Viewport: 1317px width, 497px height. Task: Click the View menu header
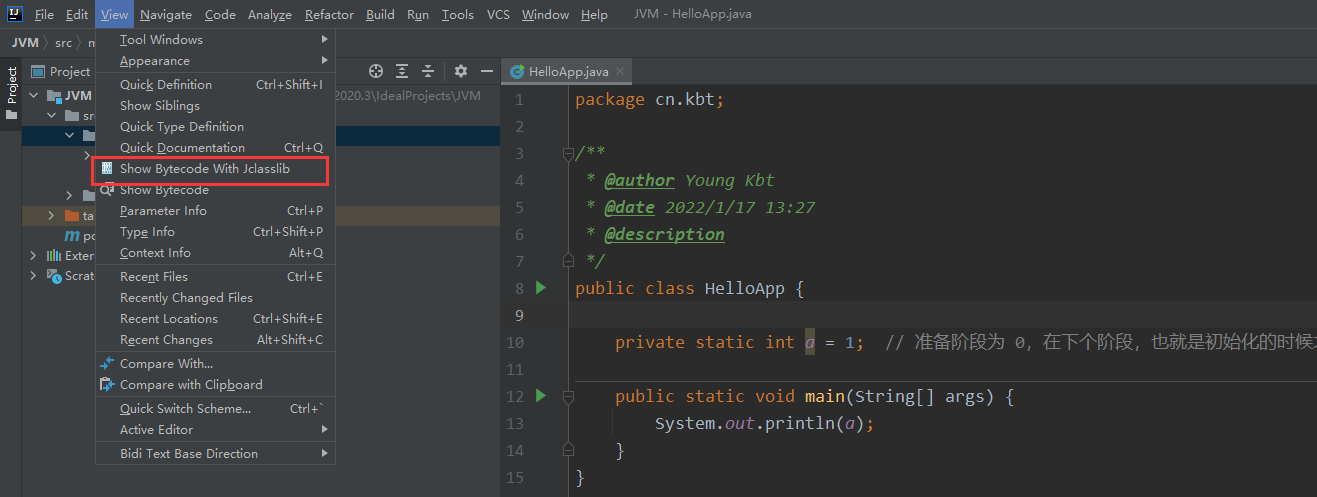pyautogui.click(x=114, y=15)
